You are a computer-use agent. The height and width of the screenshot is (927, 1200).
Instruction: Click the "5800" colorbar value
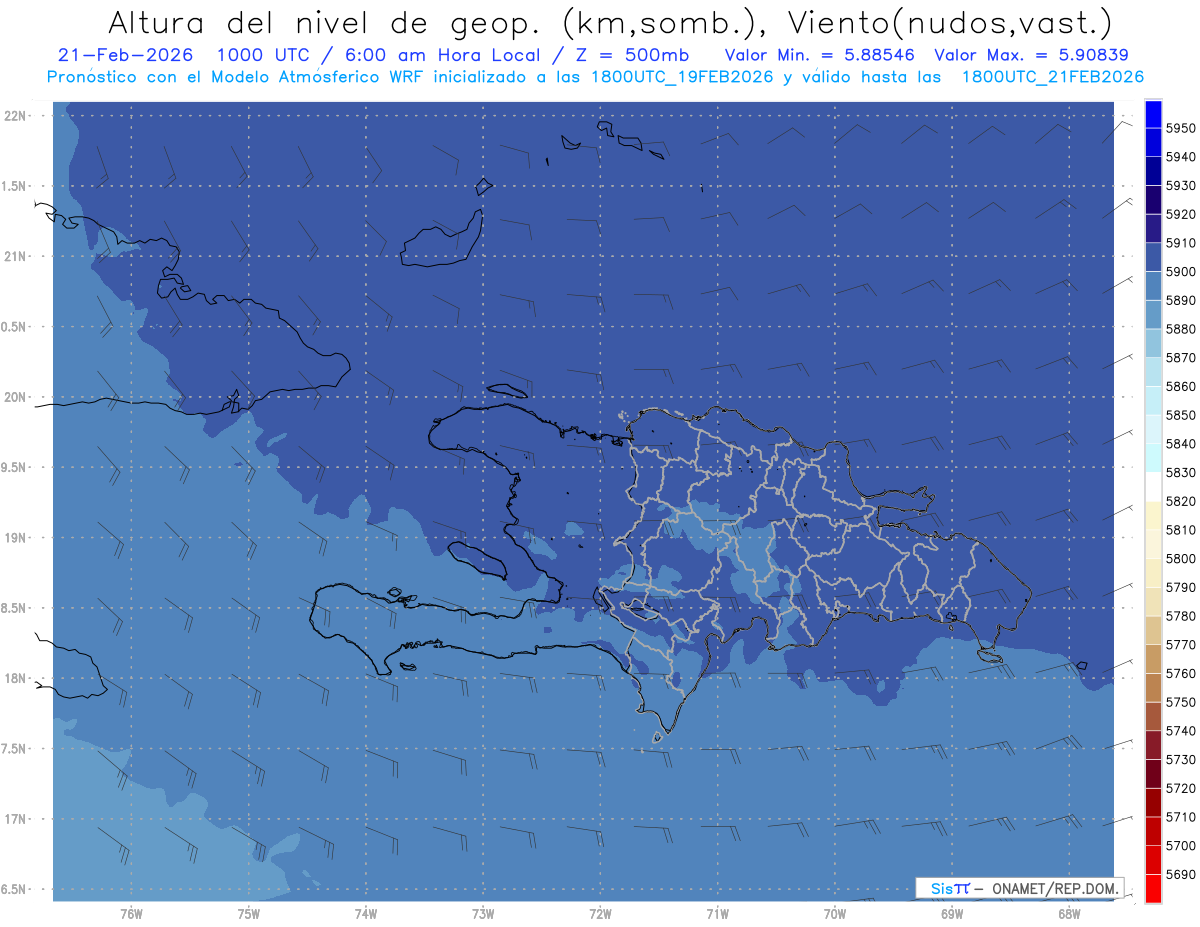coord(1181,559)
